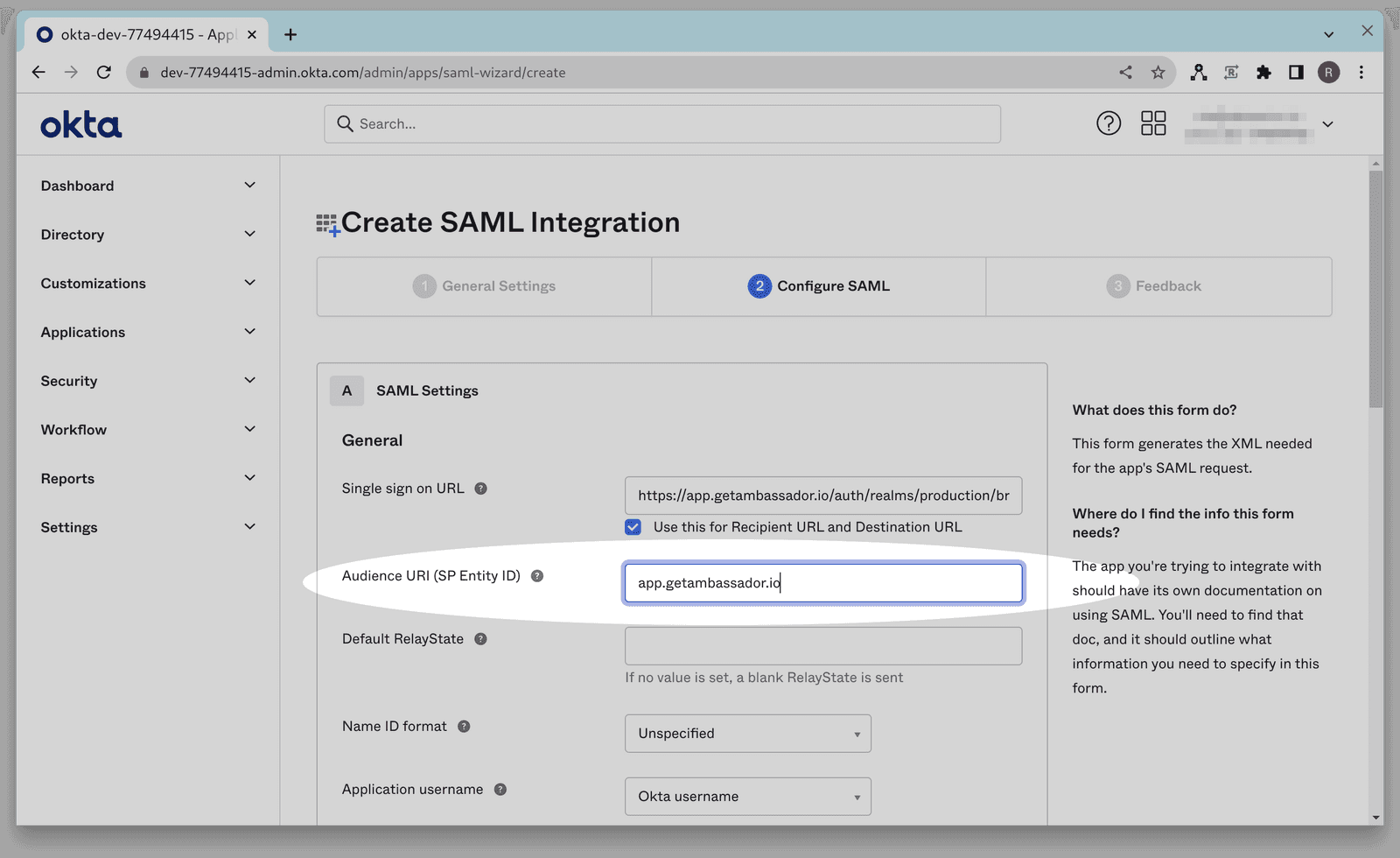1400x858 pixels.
Task: Close the okta-dev-77494415 tab
Action: [x=252, y=34]
